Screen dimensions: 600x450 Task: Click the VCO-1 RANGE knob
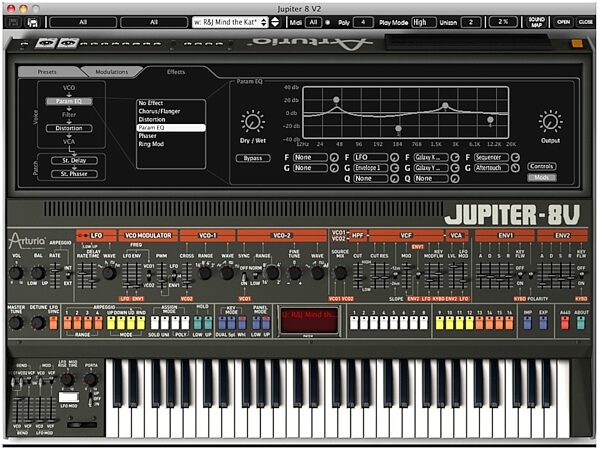(x=205, y=273)
